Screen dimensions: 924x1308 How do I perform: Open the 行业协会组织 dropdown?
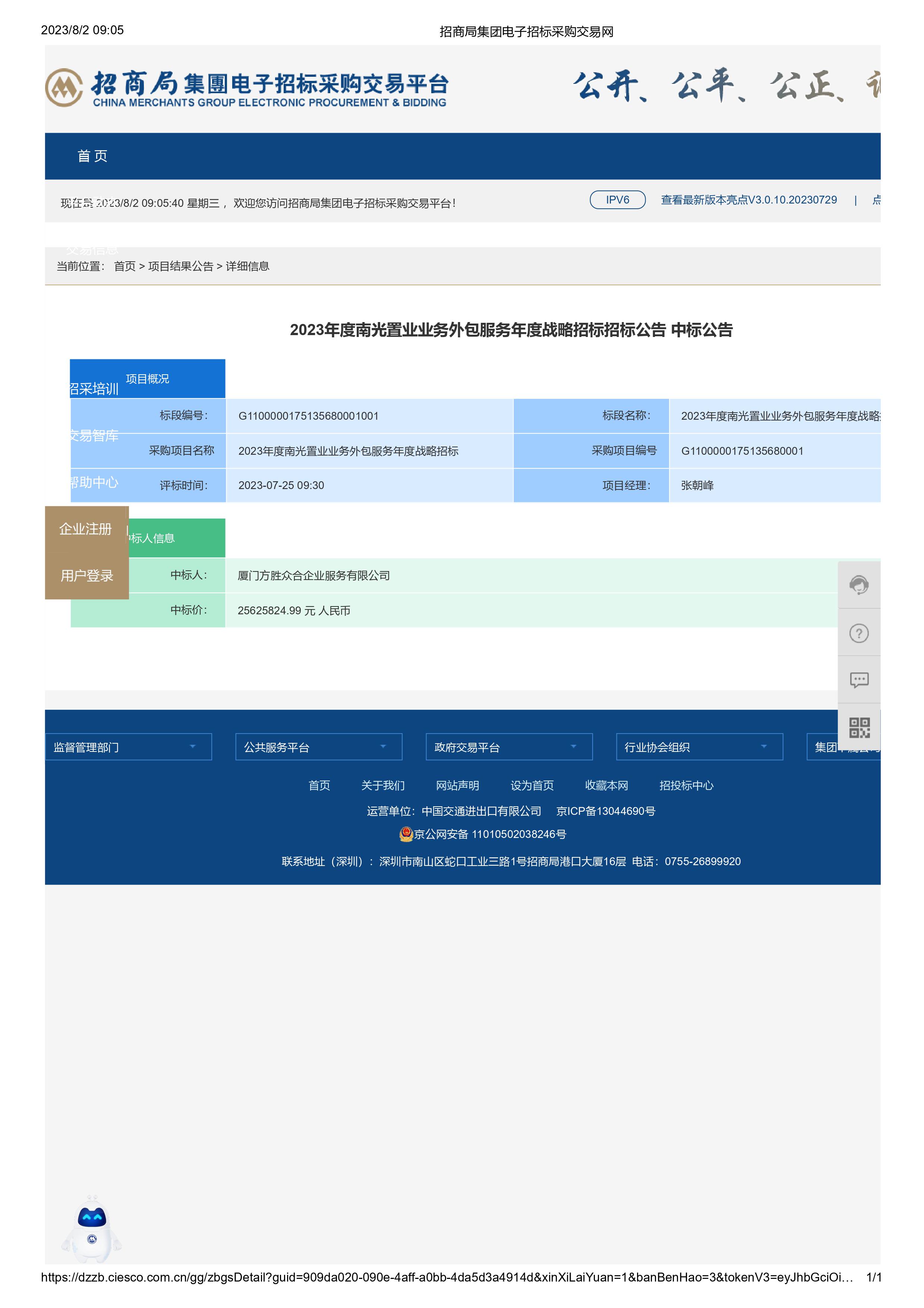pos(699,747)
